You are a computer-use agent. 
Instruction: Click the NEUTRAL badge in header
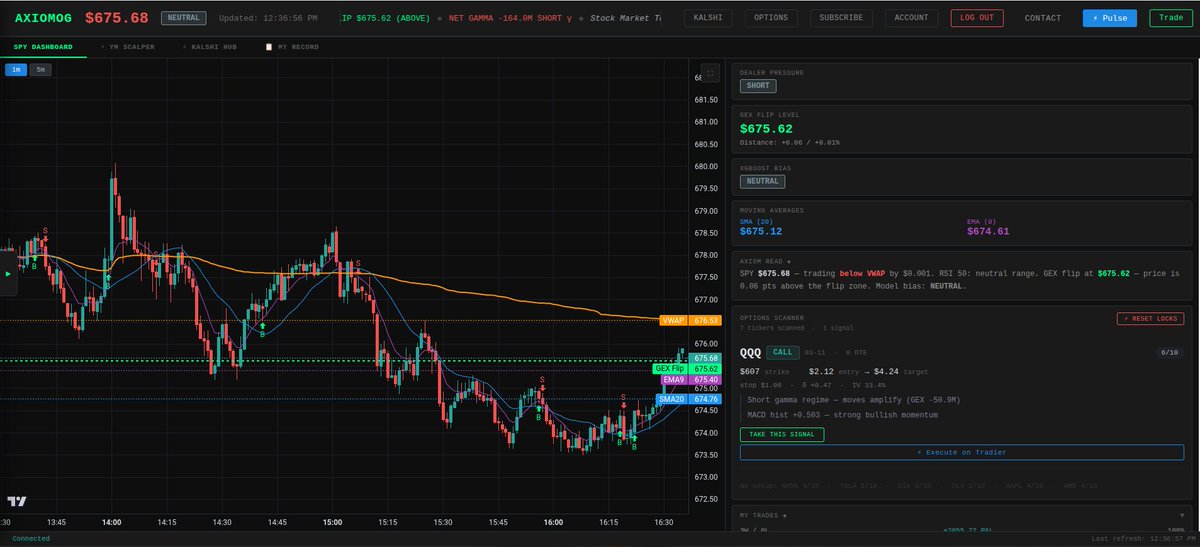pyautogui.click(x=183, y=18)
